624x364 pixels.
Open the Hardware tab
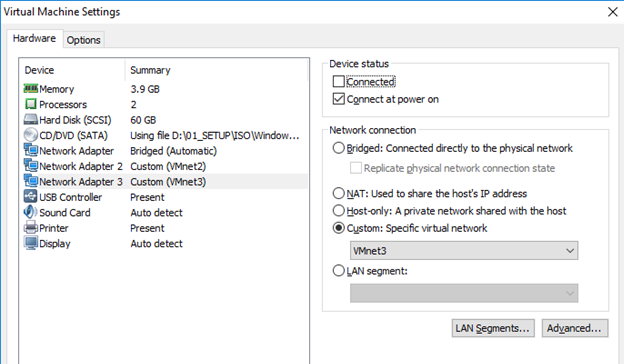34,38
